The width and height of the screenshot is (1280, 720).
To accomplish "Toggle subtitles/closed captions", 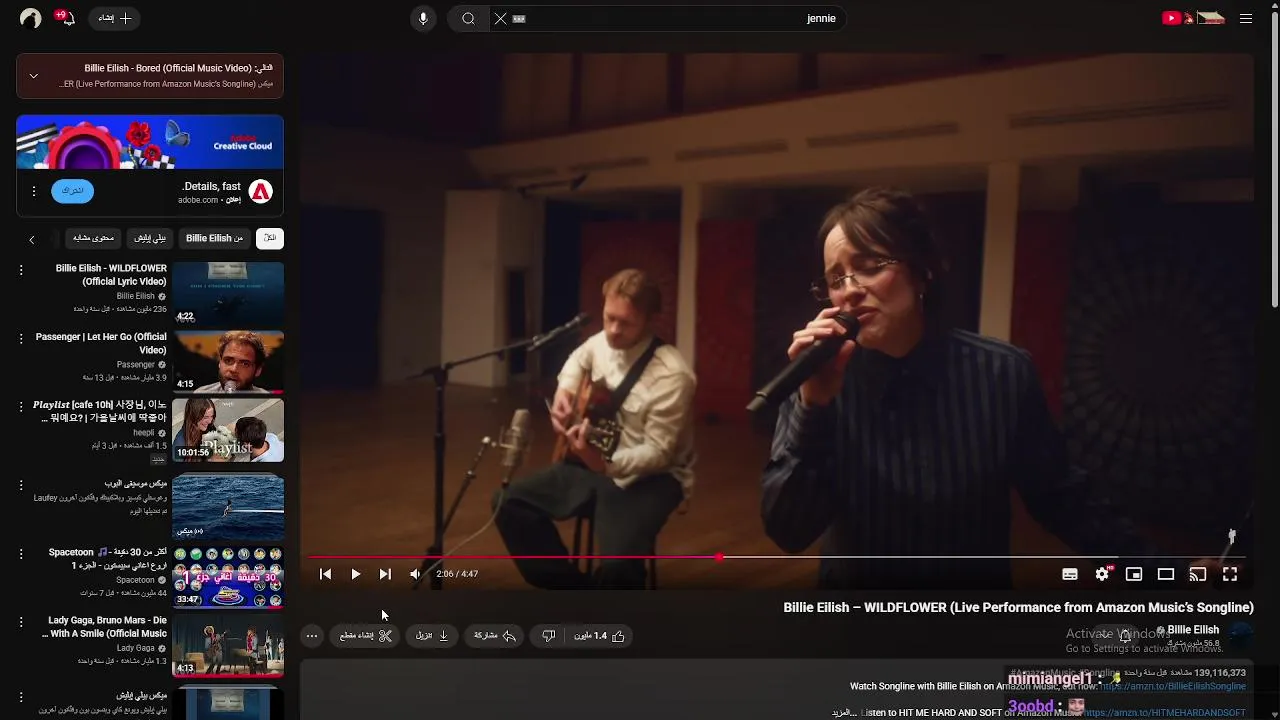I will click(x=1070, y=574).
